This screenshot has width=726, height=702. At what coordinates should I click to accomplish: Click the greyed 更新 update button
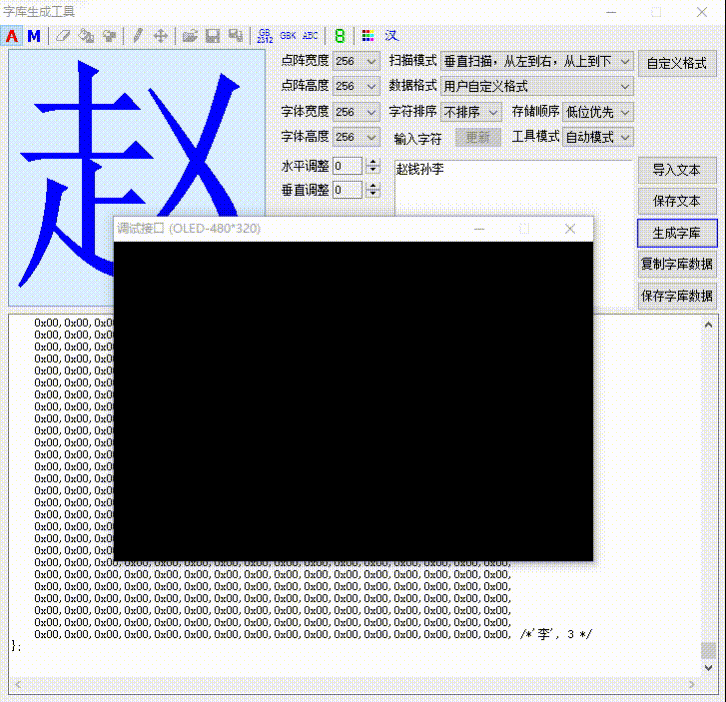(x=478, y=138)
